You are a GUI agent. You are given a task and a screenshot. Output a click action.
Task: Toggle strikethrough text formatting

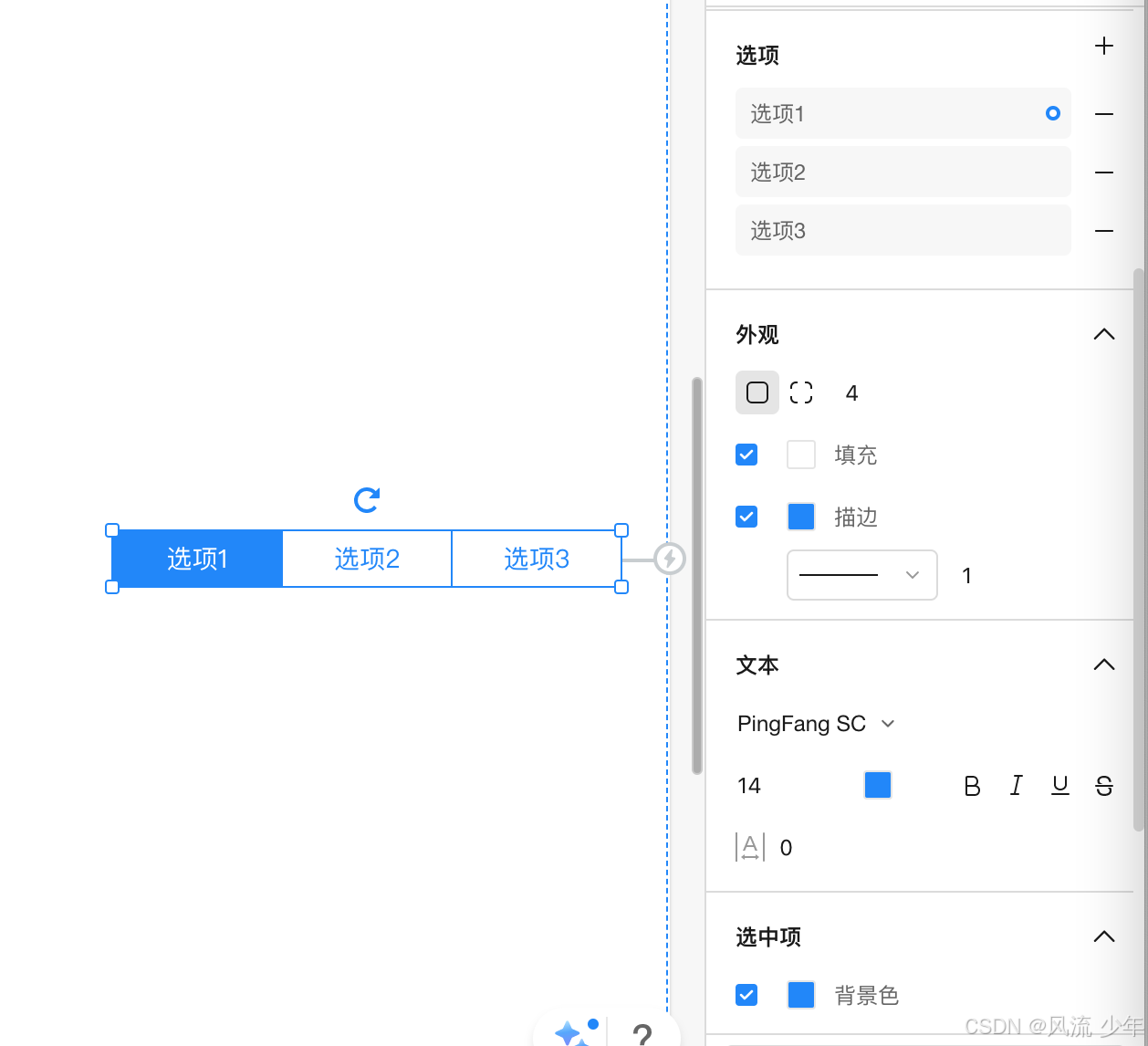1104,786
